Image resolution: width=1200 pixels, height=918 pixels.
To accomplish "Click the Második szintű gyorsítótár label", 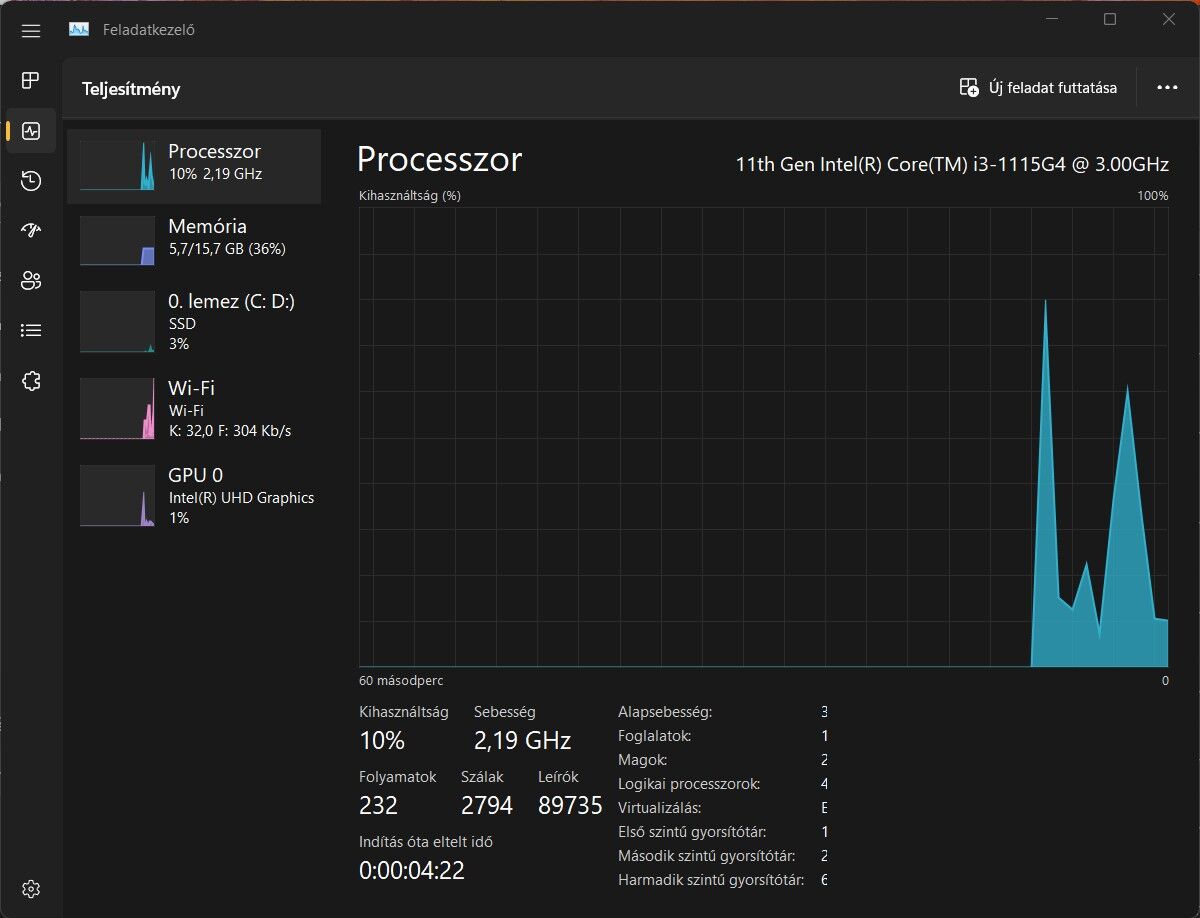I will 707,856.
